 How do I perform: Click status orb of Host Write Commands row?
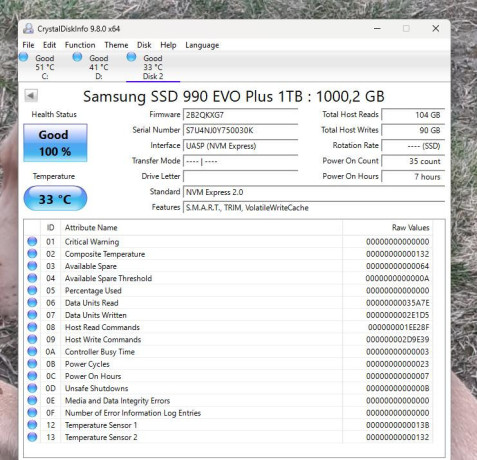coord(32,339)
